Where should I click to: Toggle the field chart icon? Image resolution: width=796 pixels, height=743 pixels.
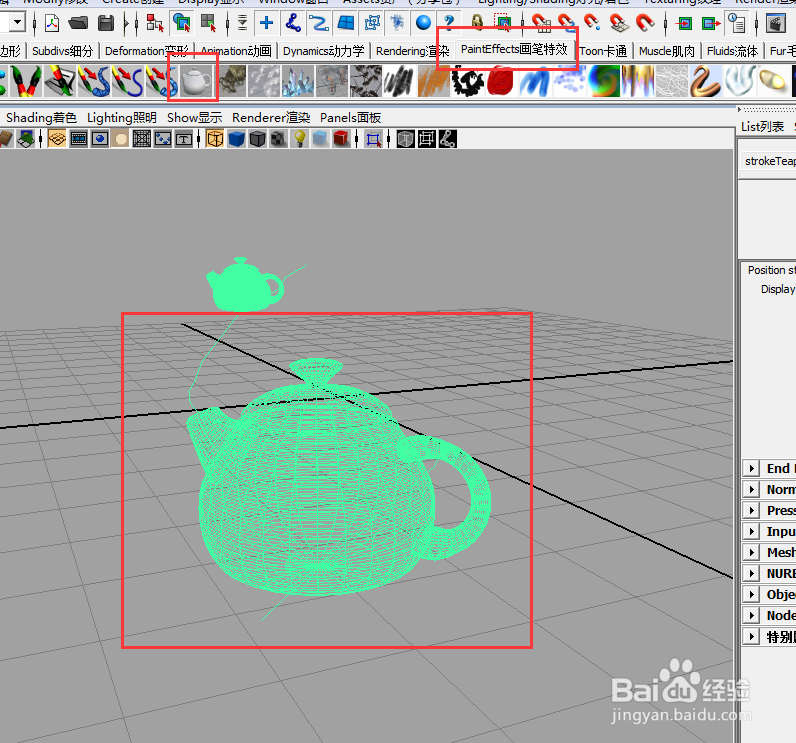coord(142,139)
